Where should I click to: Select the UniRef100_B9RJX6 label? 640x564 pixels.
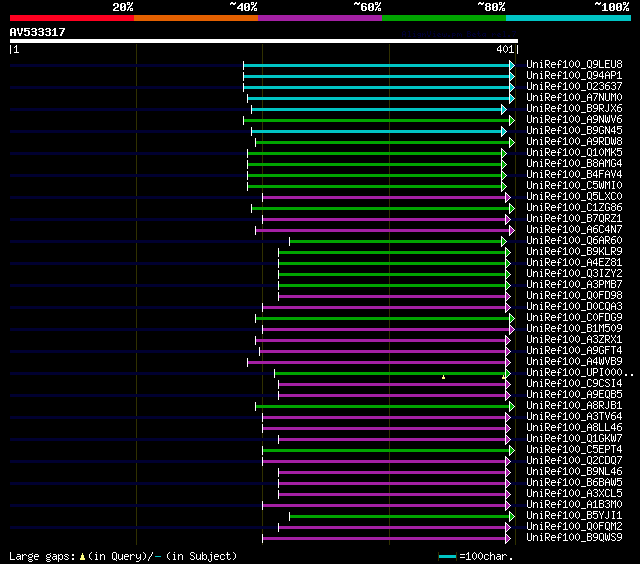[574, 109]
